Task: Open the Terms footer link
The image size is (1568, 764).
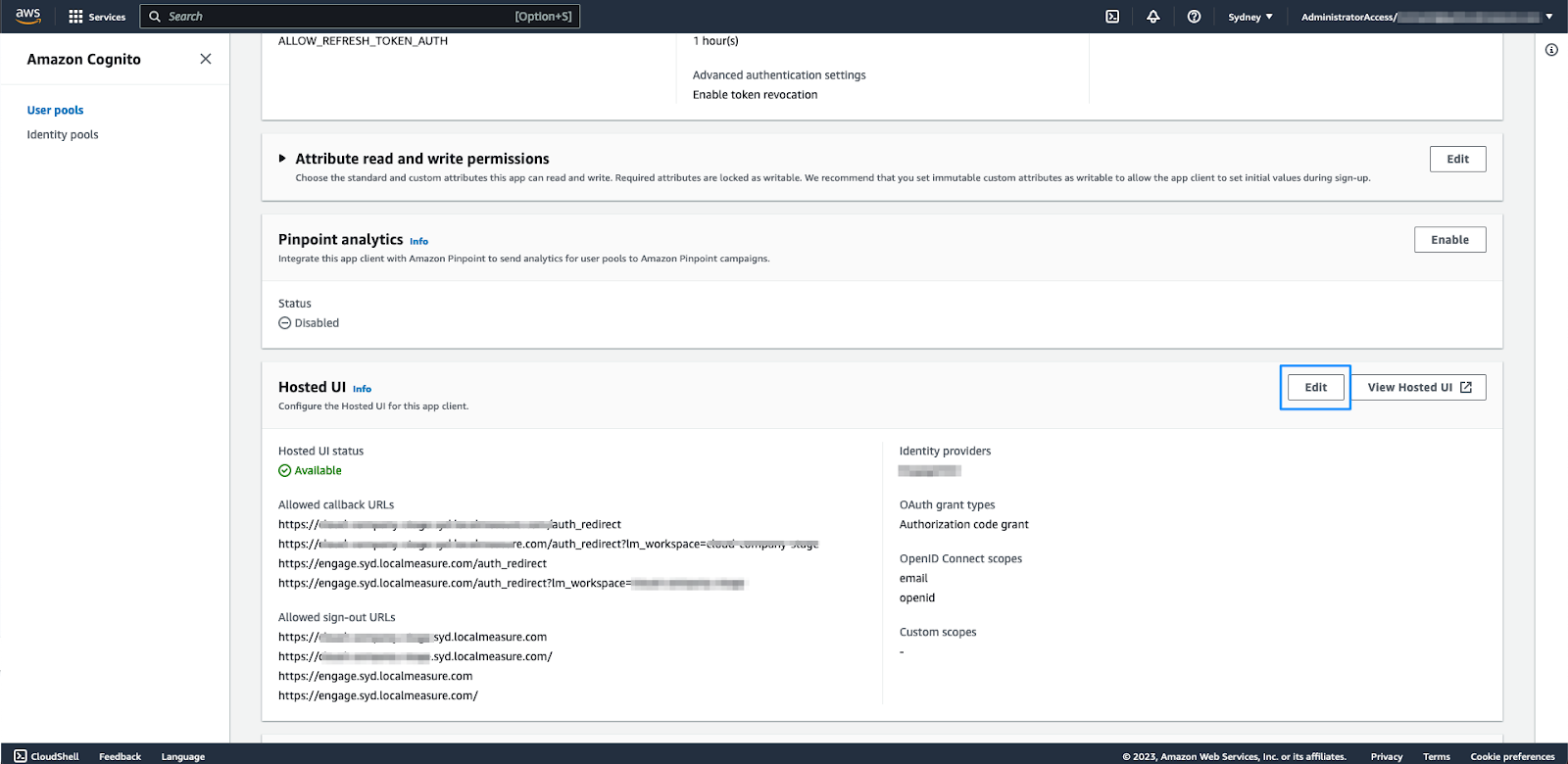Action: click(x=1437, y=756)
